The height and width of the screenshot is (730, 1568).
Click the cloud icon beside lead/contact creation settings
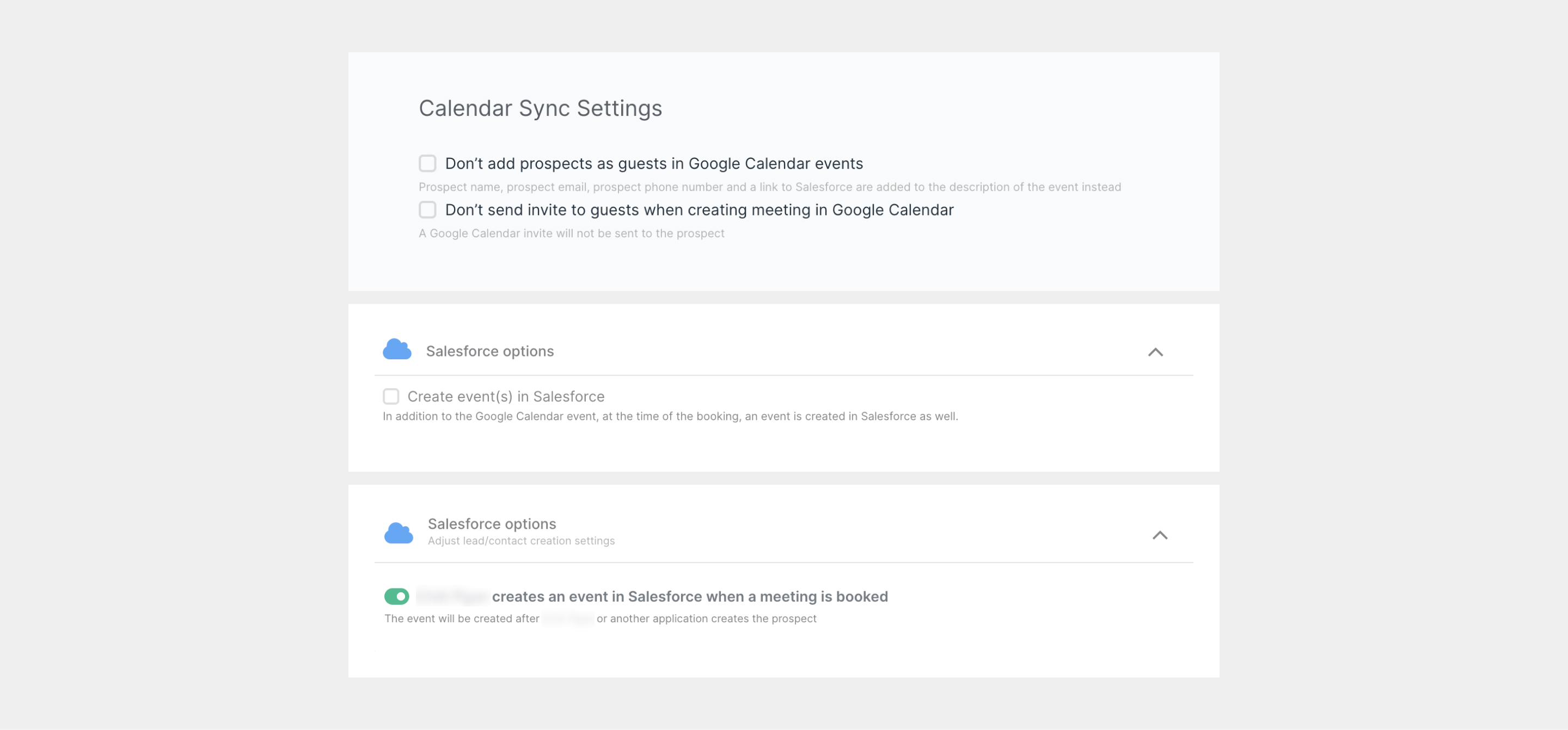399,533
